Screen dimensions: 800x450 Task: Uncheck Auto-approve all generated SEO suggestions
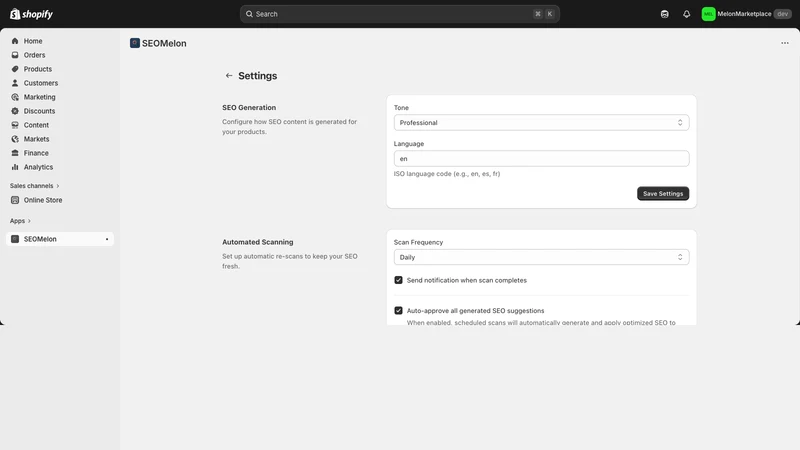coord(398,311)
